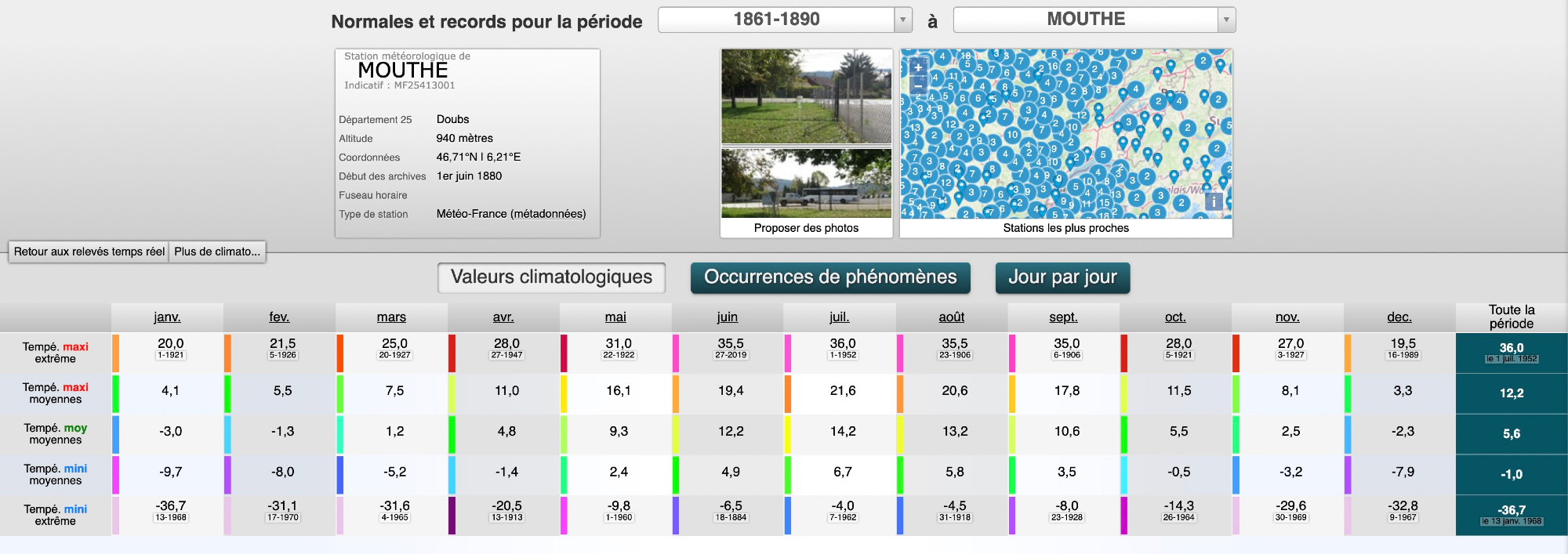Viewport: 1568px width, 554px height.
Task: Click the orange swatch beside January's 20,0
Action: (x=115, y=353)
